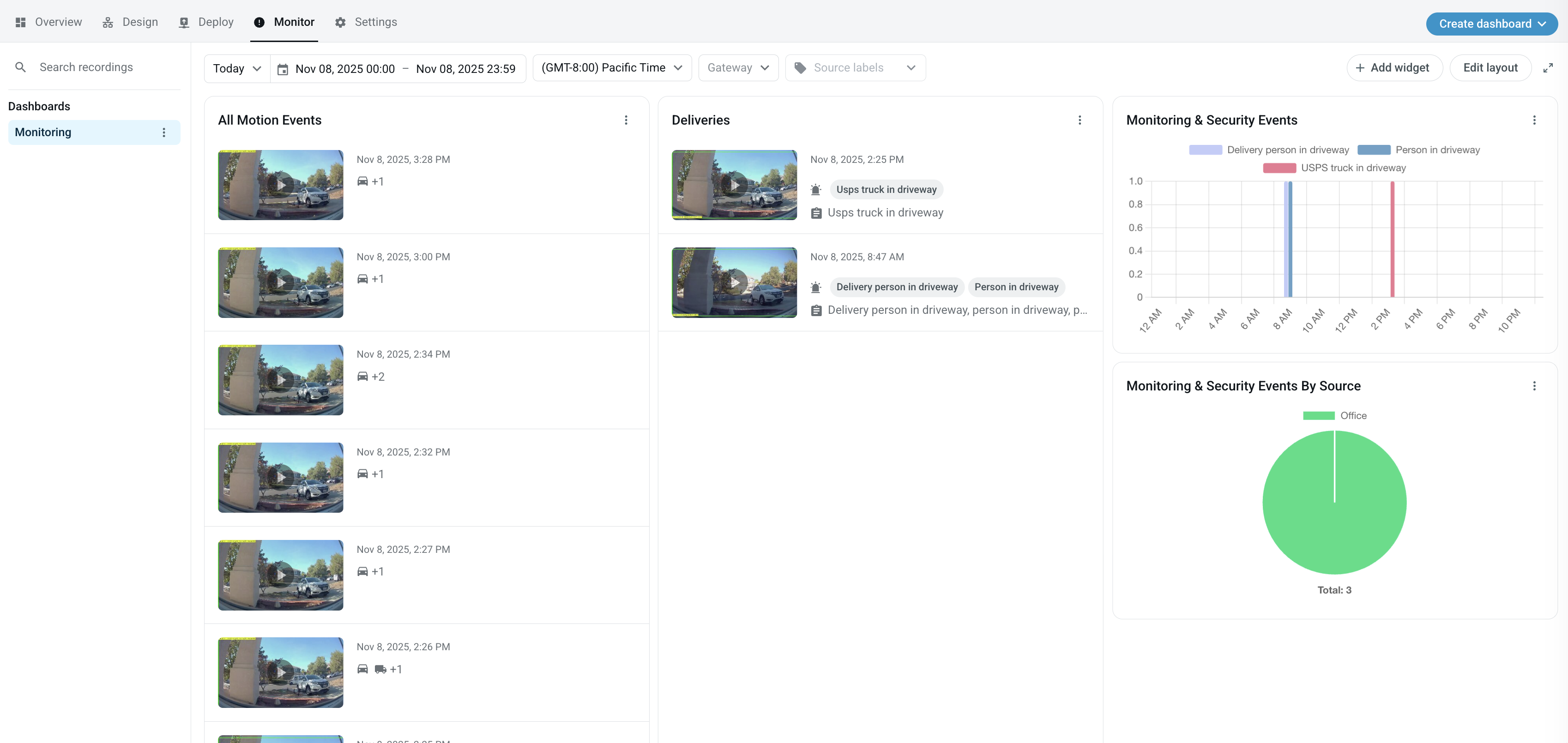The height and width of the screenshot is (743, 1568).
Task: Click Monitoring dashboard's three-dot options icon
Action: (x=164, y=132)
